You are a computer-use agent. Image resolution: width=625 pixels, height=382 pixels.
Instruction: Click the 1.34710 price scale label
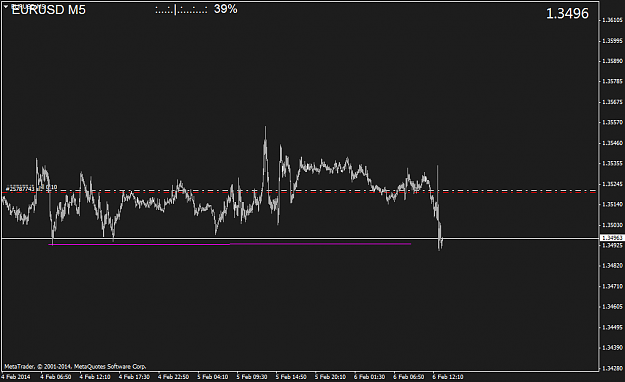(x=612, y=286)
